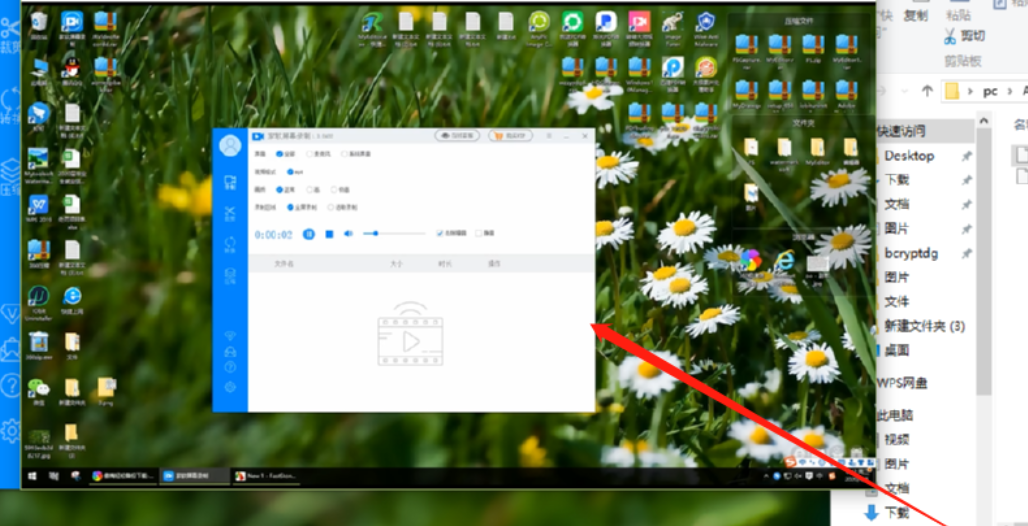Open the WPS desktop shortcut
Image resolution: width=1028 pixels, height=526 pixels.
(x=39, y=209)
